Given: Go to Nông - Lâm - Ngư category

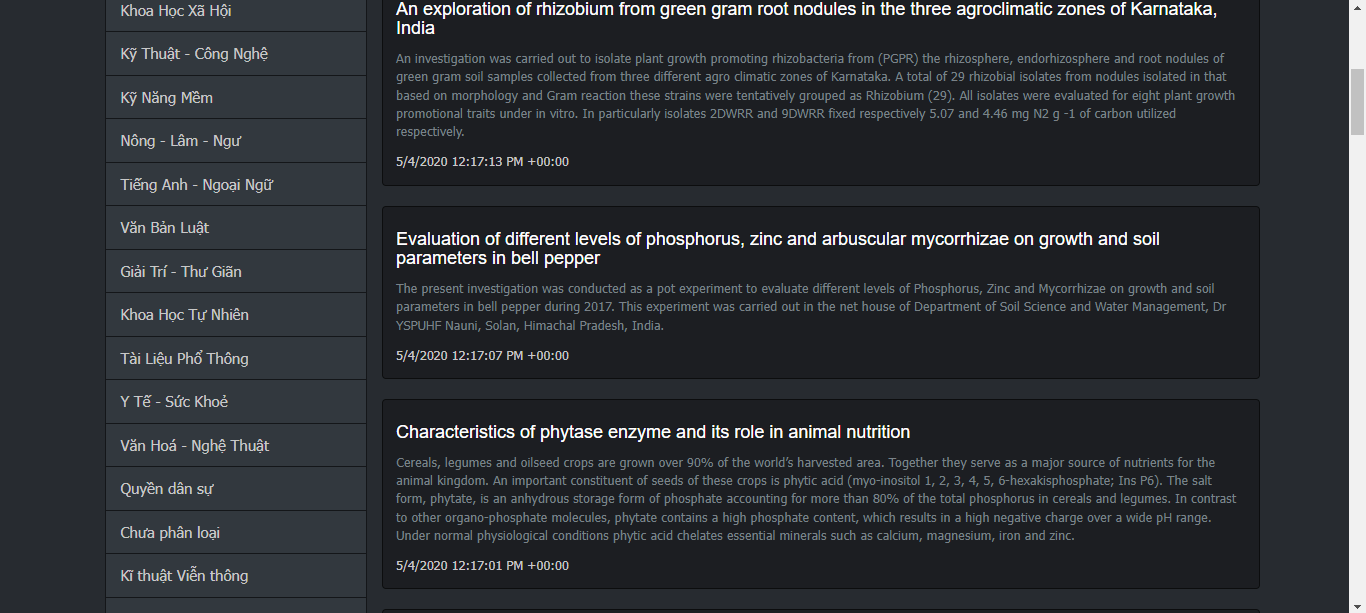Looking at the screenshot, I should pos(236,141).
